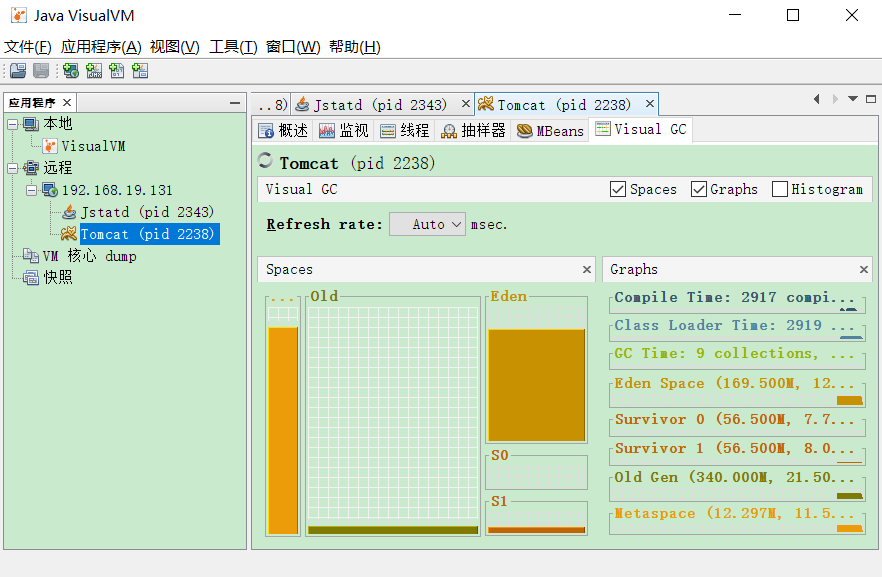882x577 pixels.
Task: Click the Compile Time graph row
Action: tap(737, 303)
